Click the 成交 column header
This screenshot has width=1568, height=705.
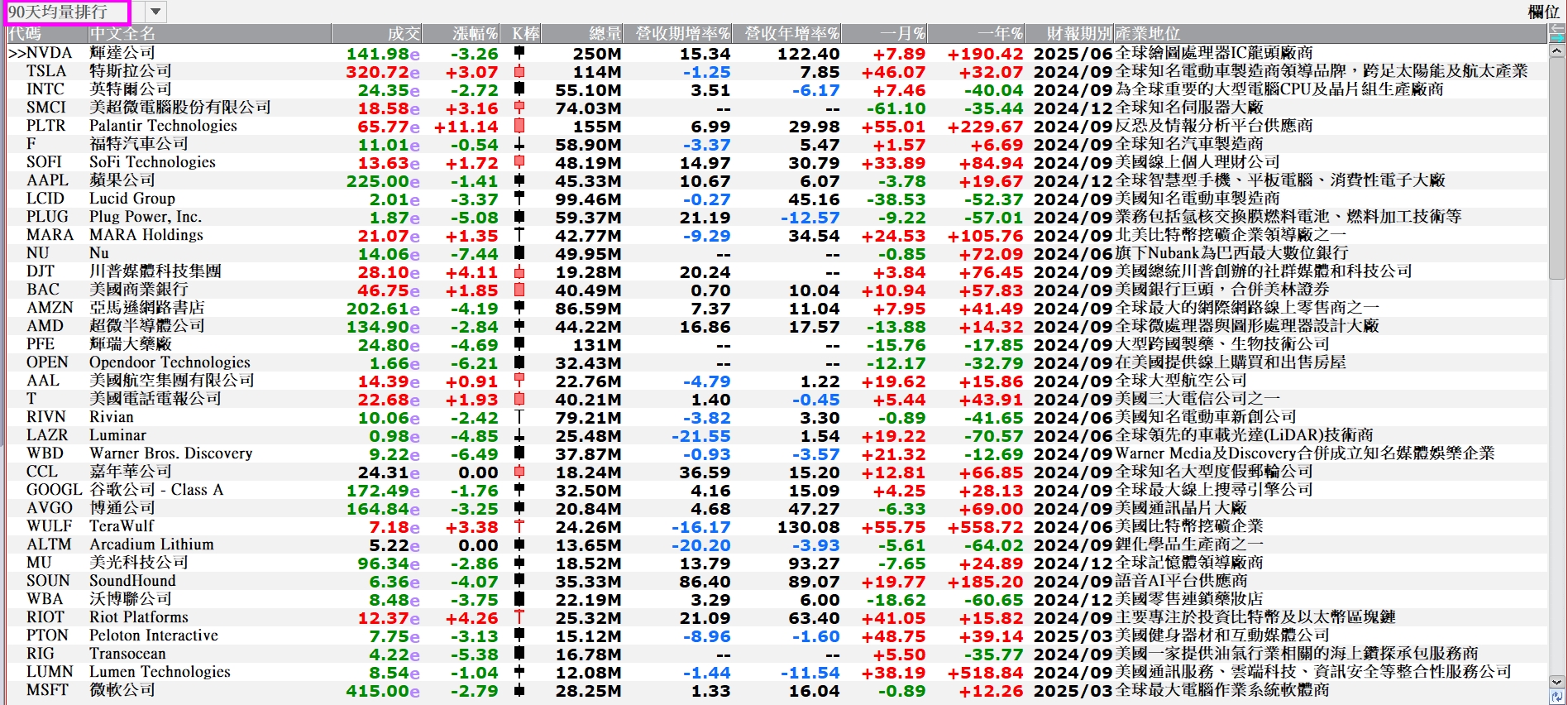pos(404,34)
